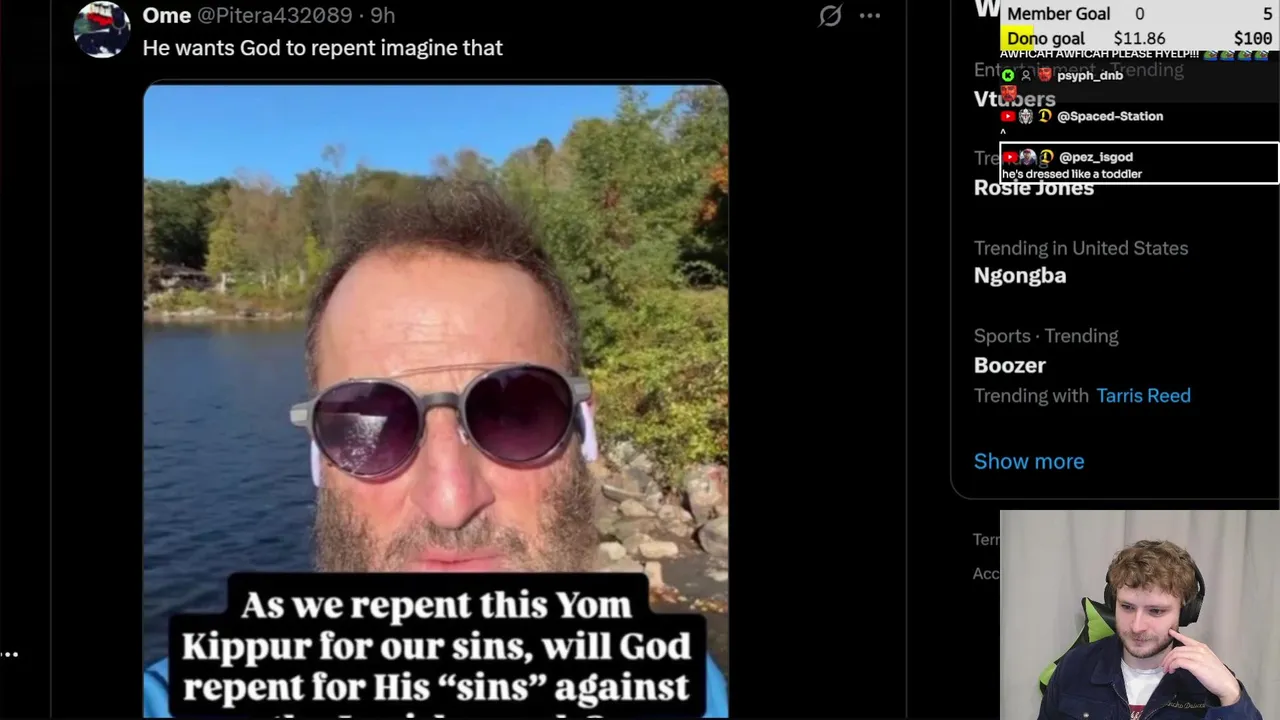Click the Dono goal progress bar
Image resolution: width=1280 pixels, height=720 pixels.
pos(1140,38)
